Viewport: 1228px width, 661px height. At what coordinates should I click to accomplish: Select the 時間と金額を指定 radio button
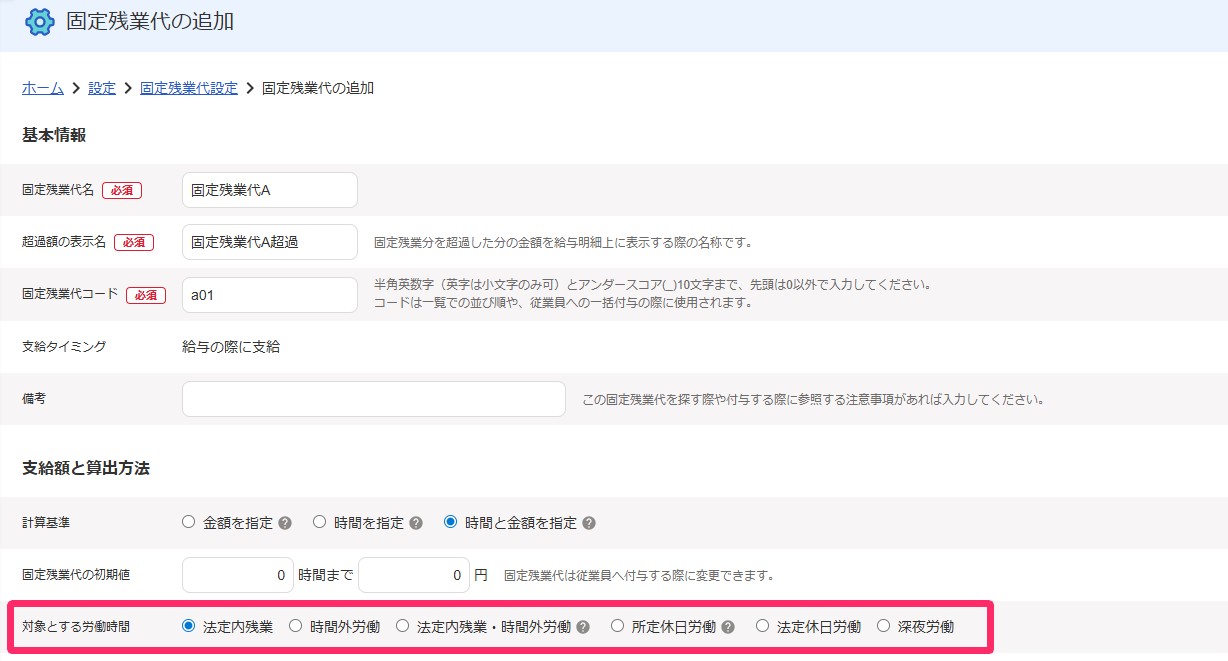(x=450, y=522)
